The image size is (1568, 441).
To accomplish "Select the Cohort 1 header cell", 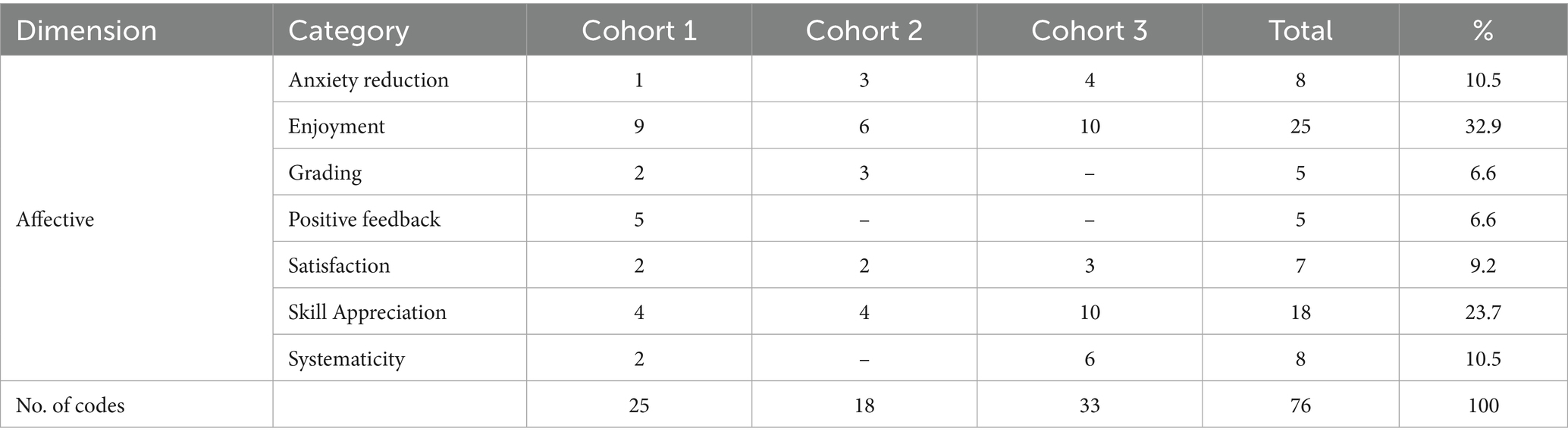I will click(x=638, y=31).
